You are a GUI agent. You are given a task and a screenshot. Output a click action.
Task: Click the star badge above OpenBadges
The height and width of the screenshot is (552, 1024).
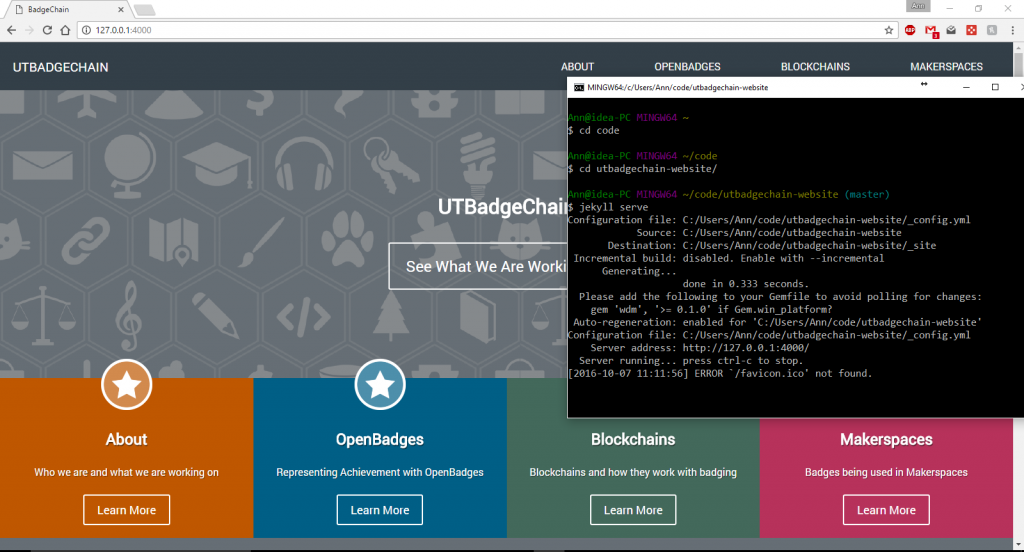(380, 385)
